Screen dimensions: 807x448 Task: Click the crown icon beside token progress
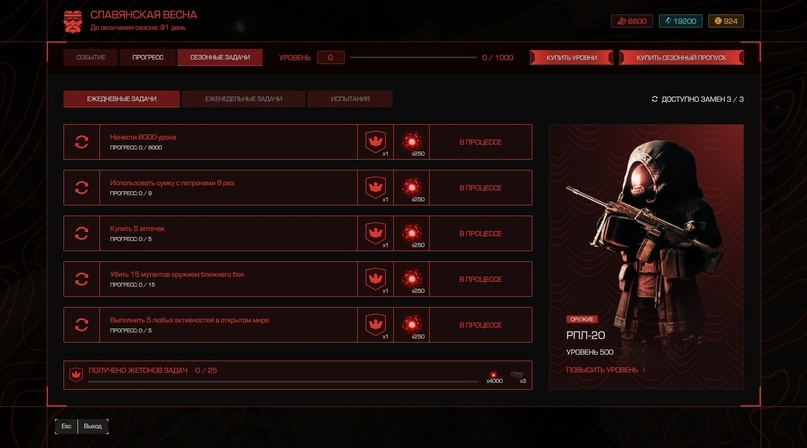click(76, 375)
